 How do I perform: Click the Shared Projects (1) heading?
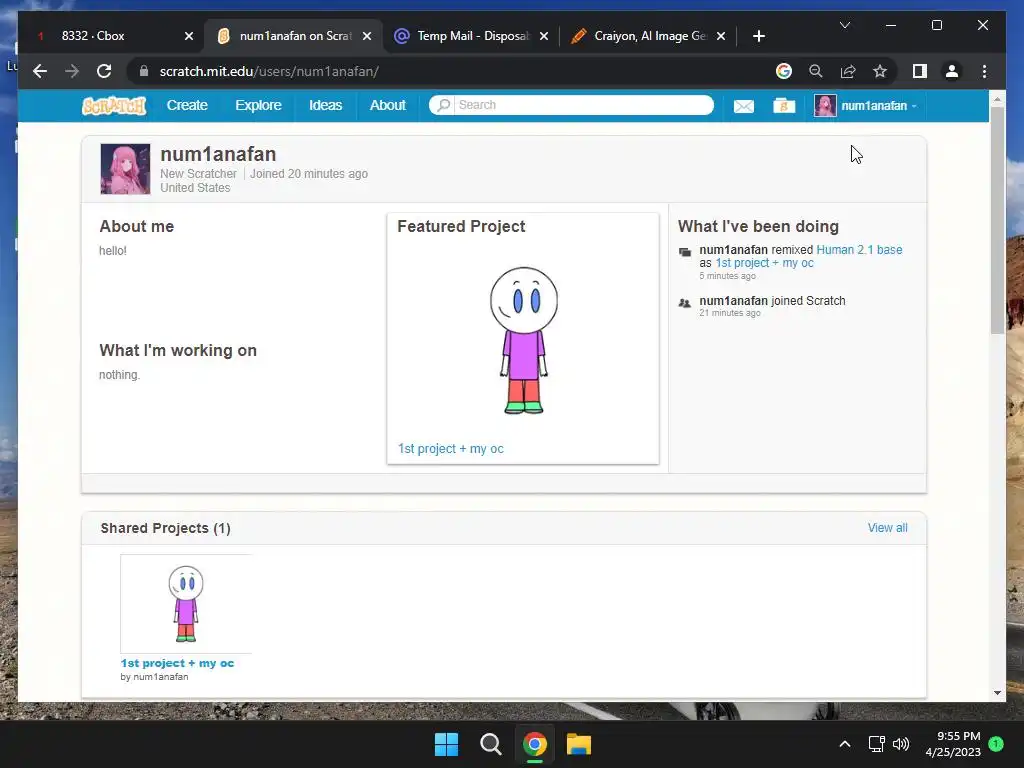click(165, 528)
